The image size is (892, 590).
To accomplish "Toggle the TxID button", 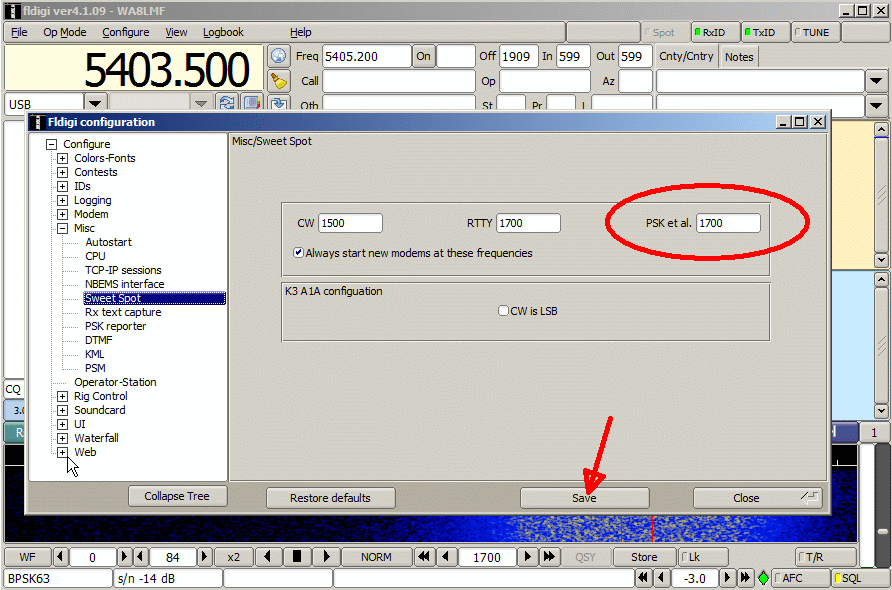I will point(765,32).
